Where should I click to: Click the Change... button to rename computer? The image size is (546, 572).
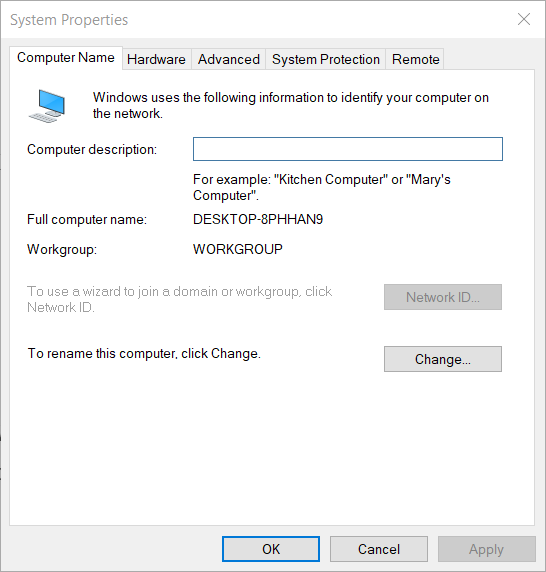point(443,359)
